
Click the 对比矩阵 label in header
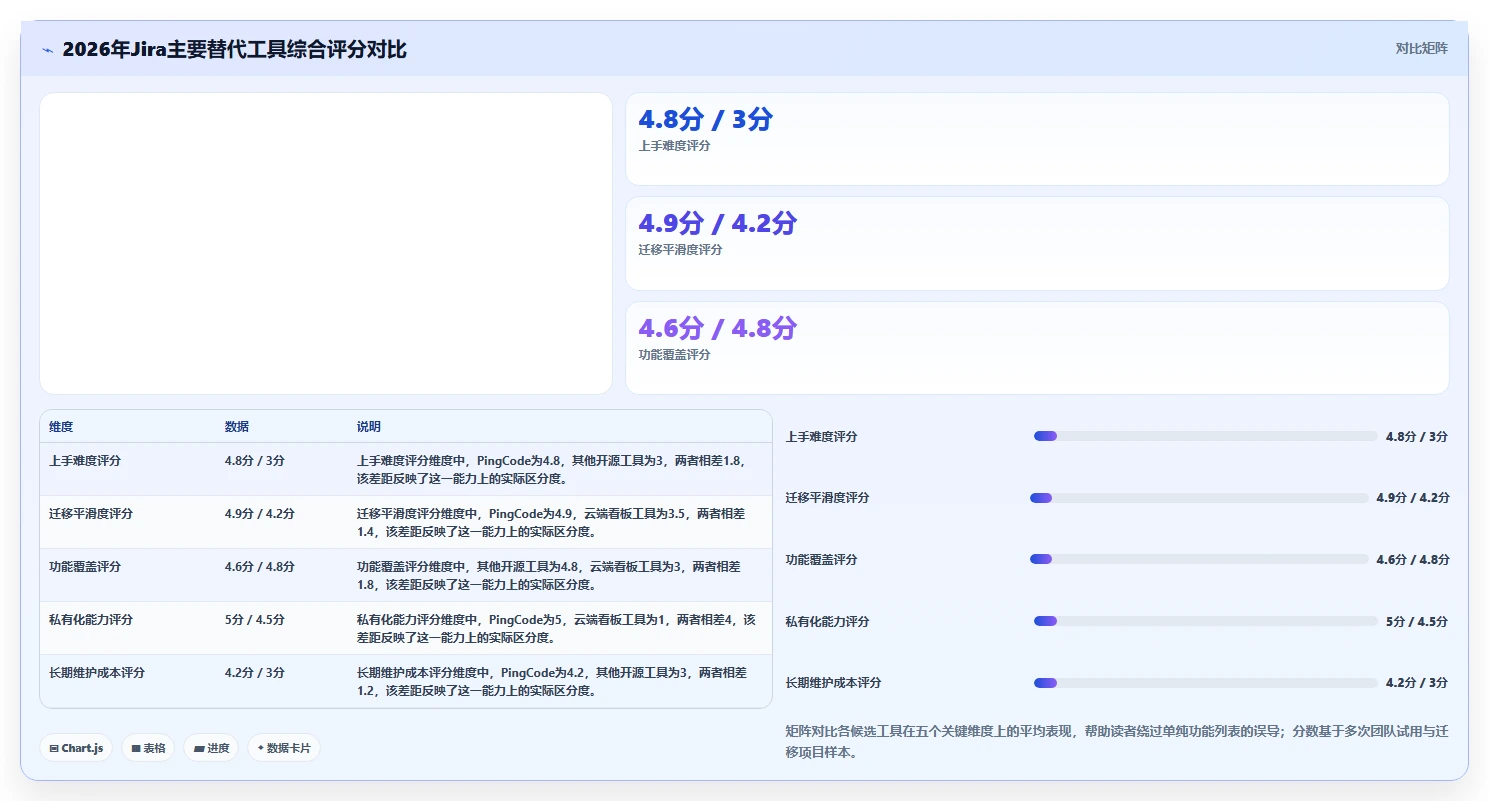pos(1421,48)
